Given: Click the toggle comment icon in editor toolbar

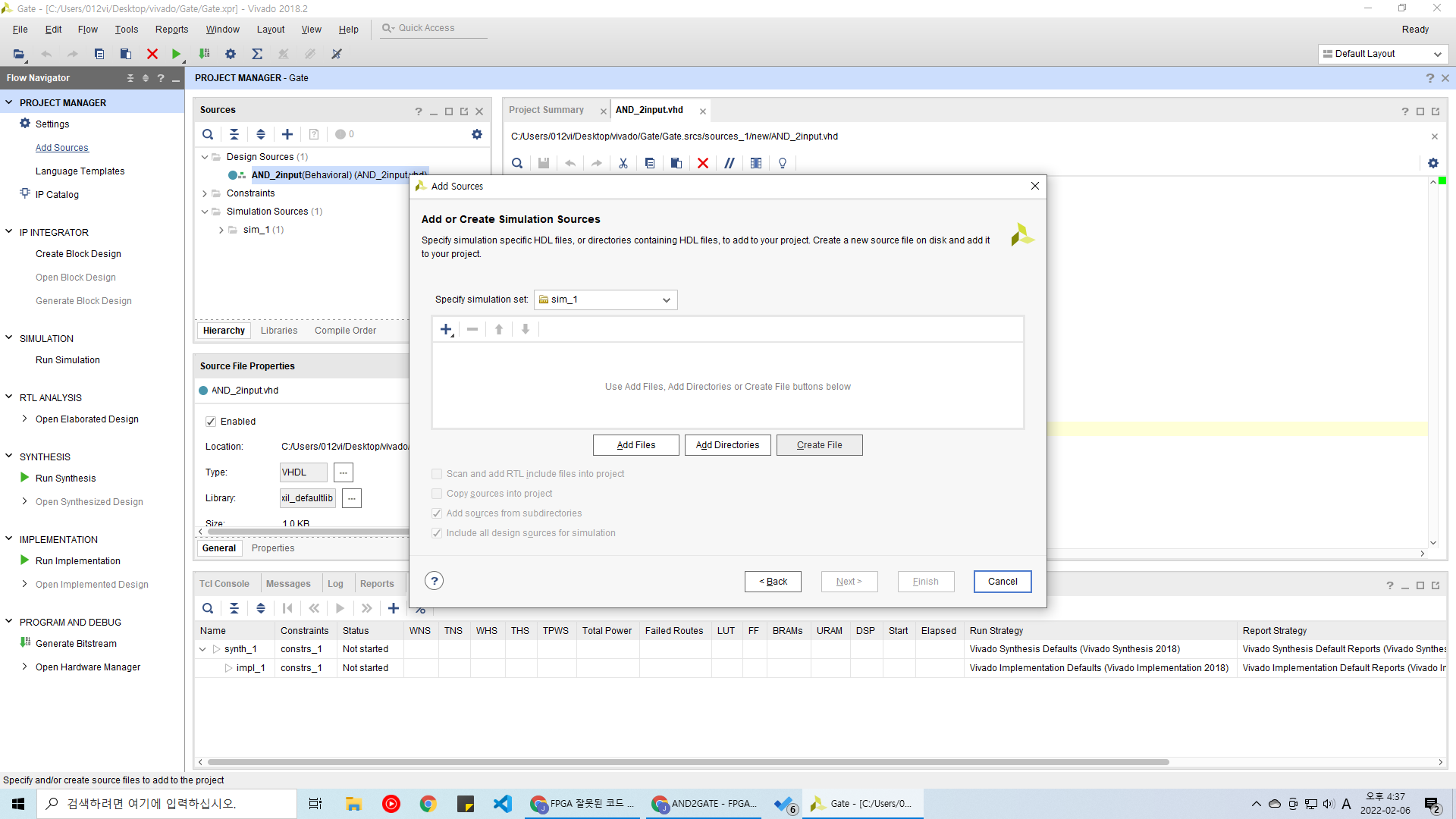Looking at the screenshot, I should pyautogui.click(x=729, y=163).
